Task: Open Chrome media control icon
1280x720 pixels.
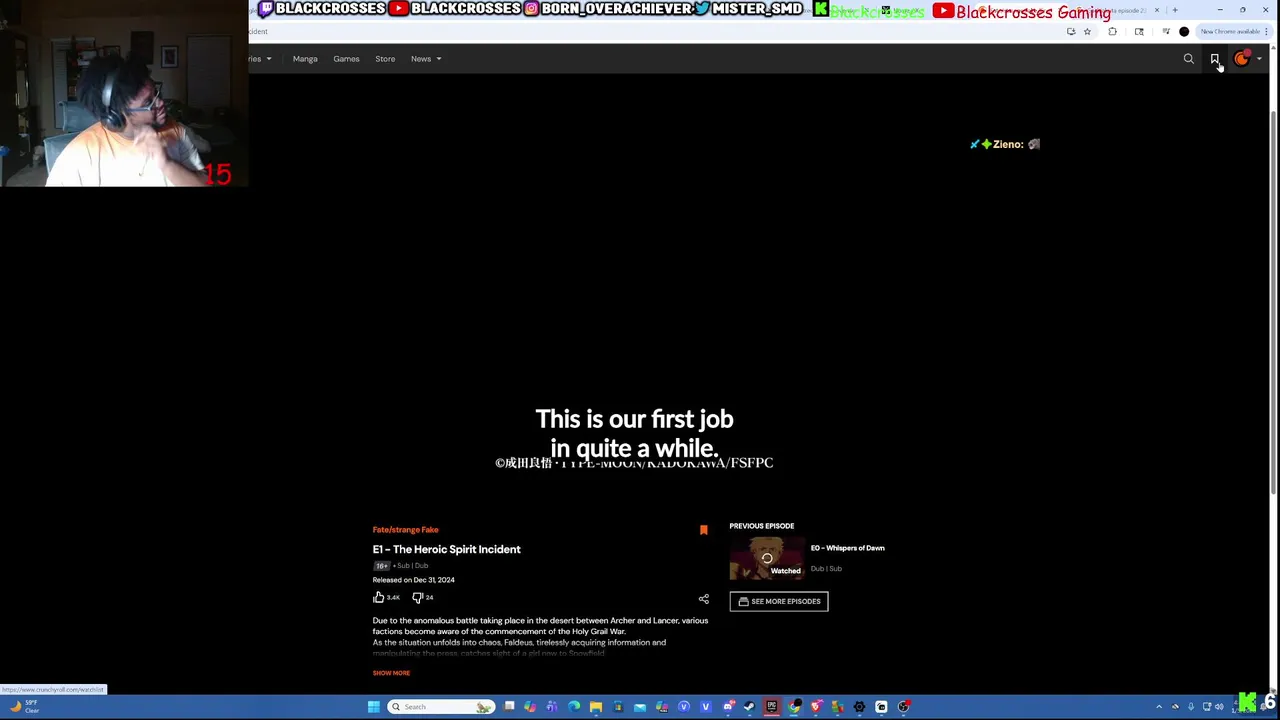Action: tap(1166, 32)
